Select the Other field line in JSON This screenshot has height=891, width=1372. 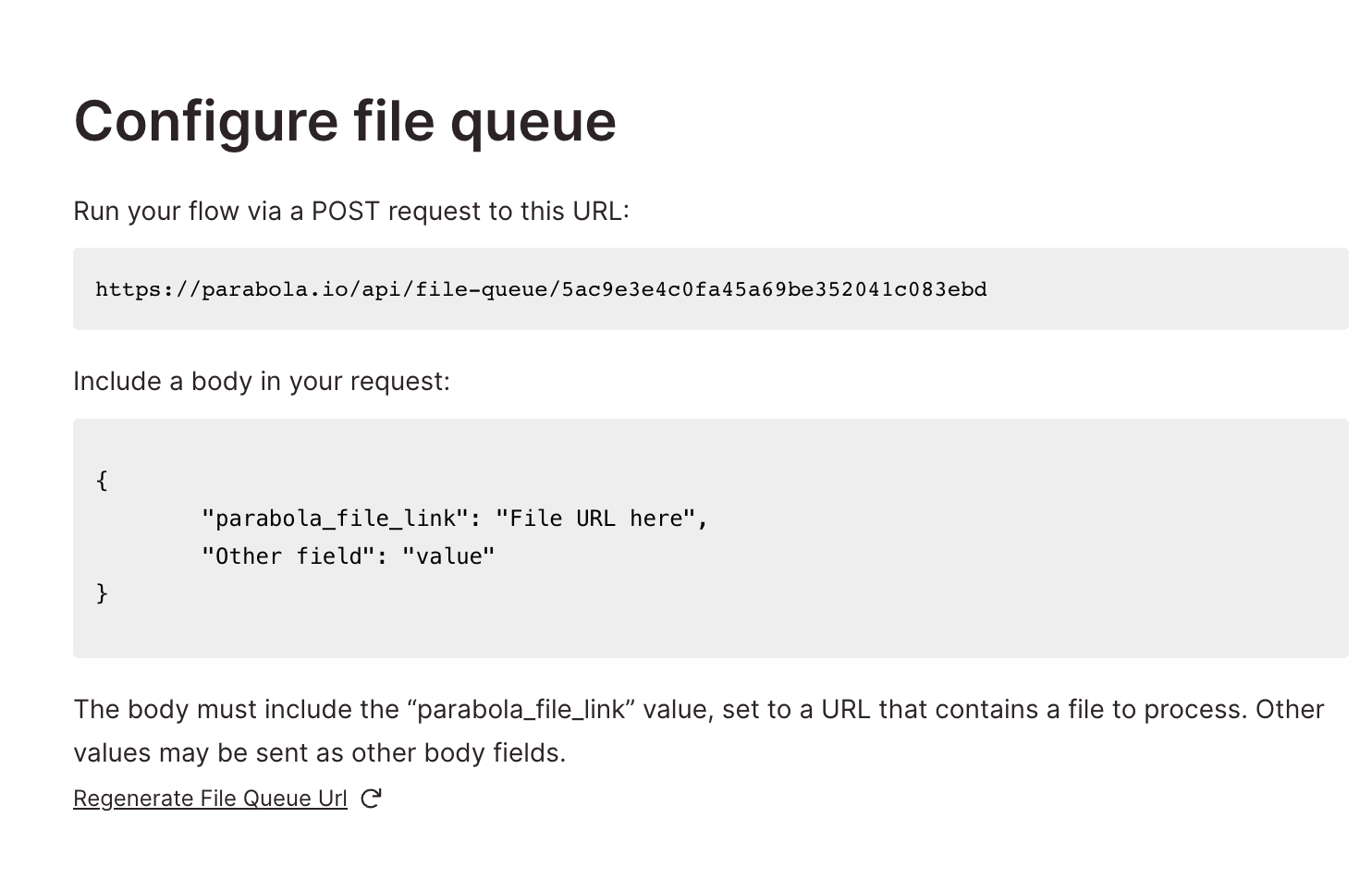click(298, 555)
